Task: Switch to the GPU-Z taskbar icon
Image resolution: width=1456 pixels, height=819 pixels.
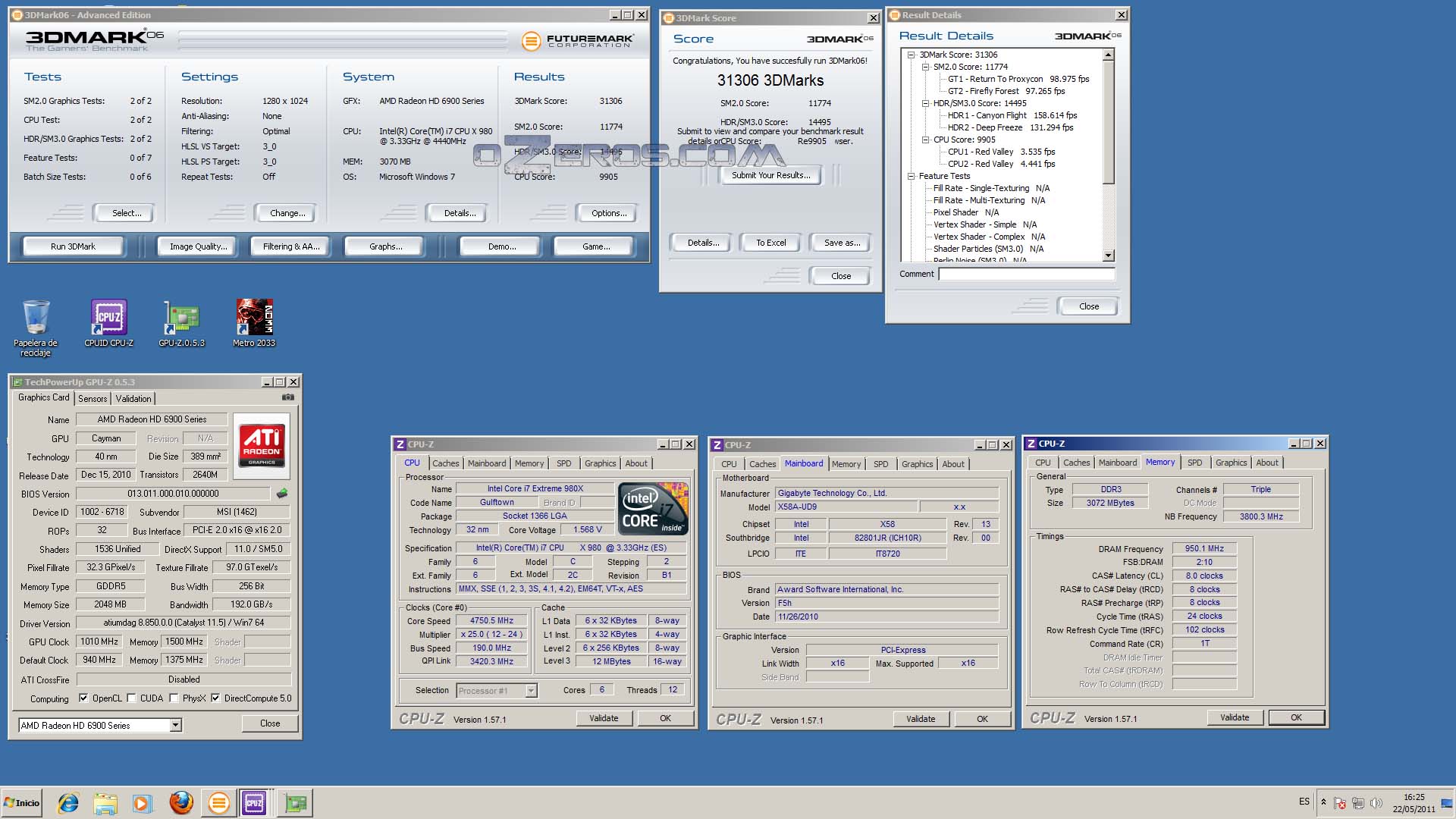Action: tap(296, 803)
